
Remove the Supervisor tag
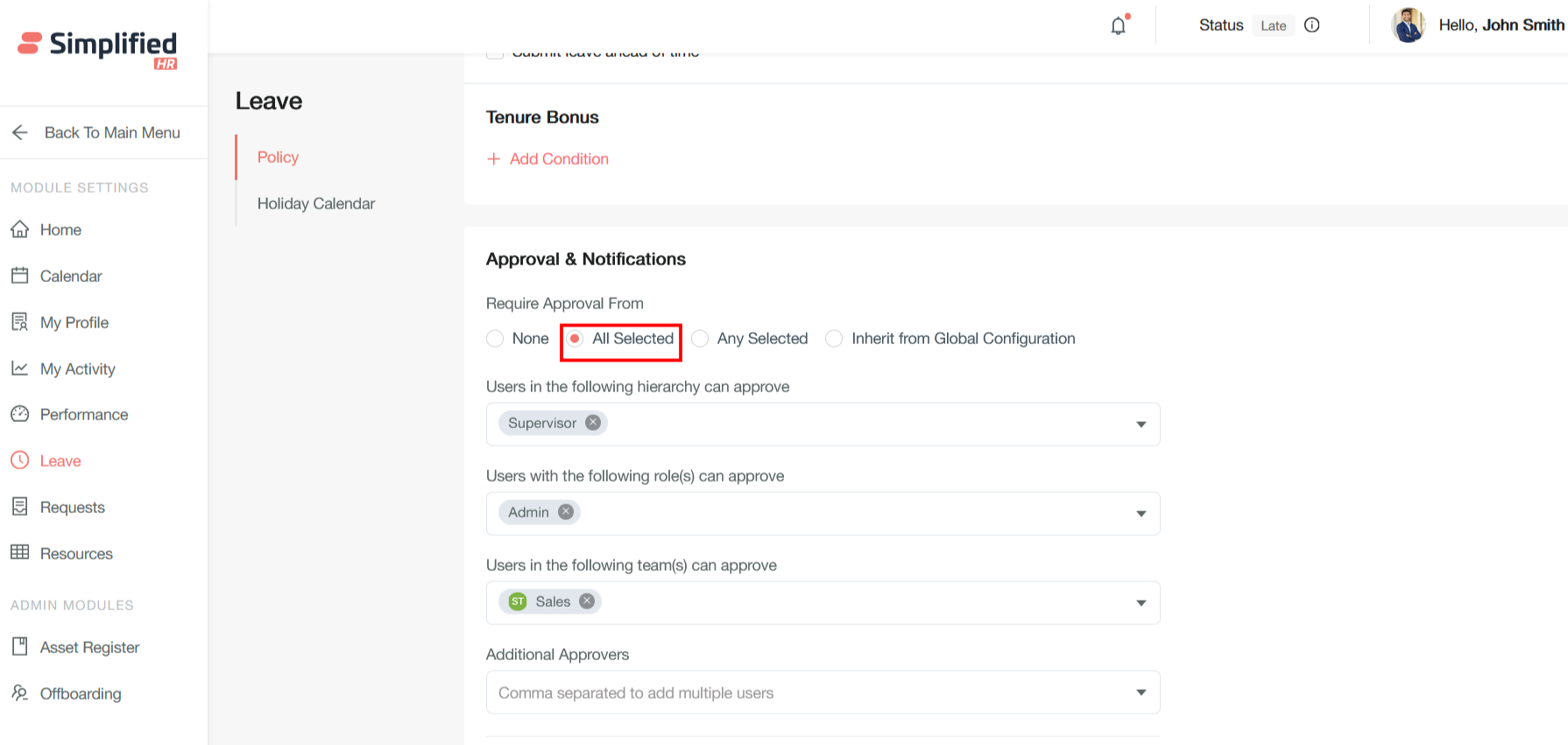[x=593, y=423]
